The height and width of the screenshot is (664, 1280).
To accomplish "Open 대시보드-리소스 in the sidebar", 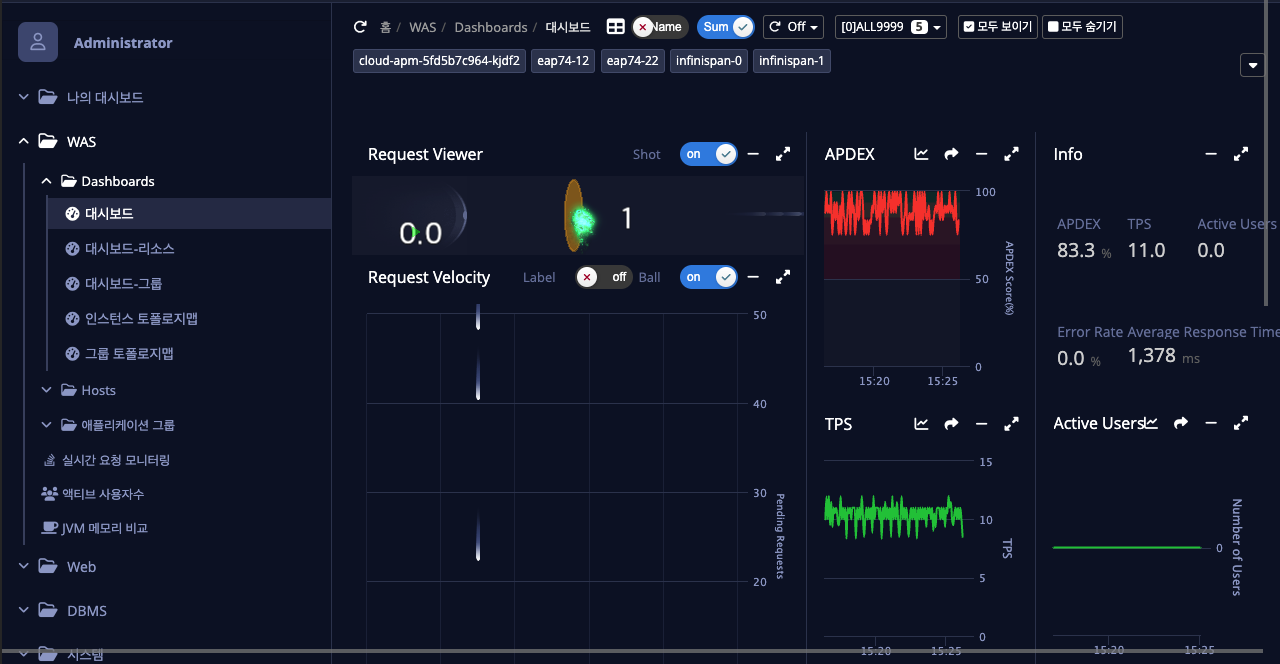I will click(x=129, y=249).
